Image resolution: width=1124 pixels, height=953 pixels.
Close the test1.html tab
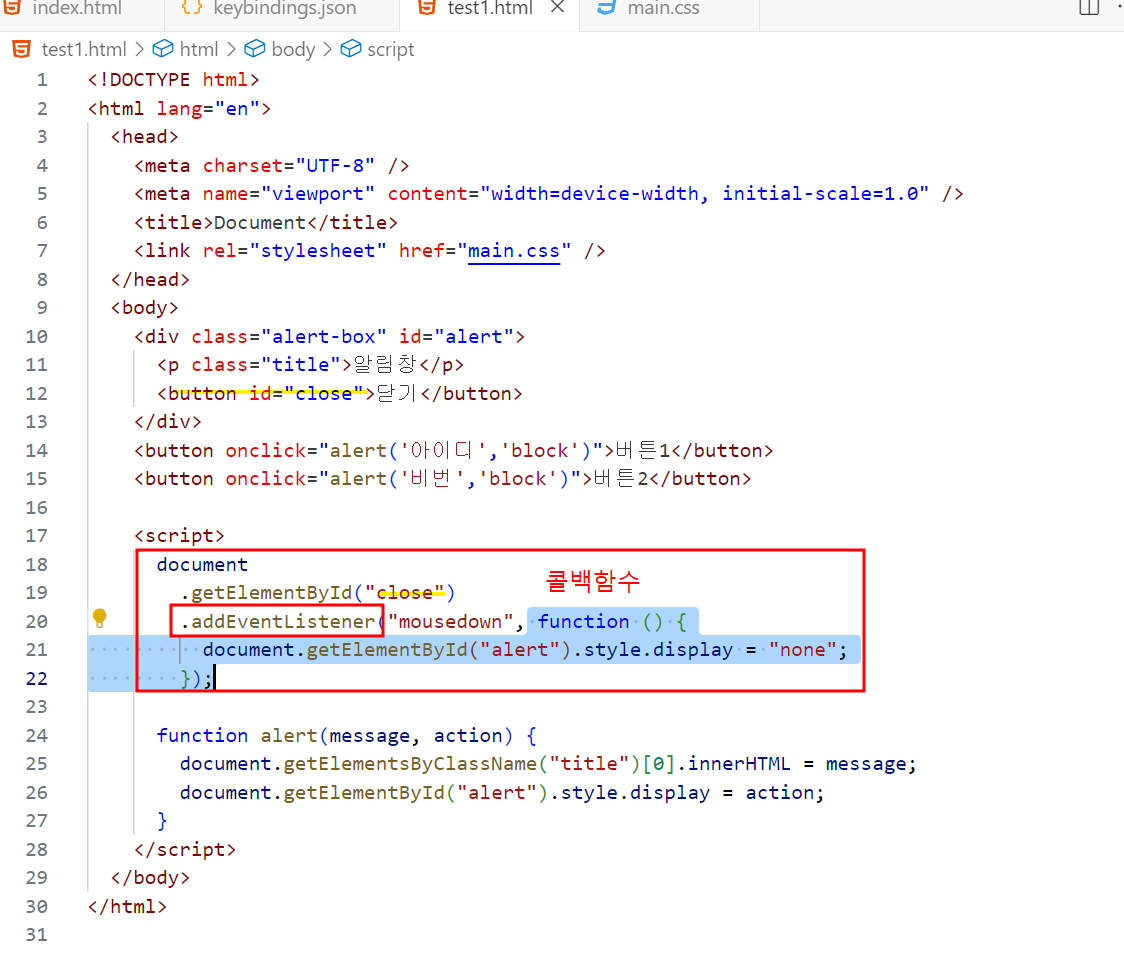pyautogui.click(x=558, y=8)
